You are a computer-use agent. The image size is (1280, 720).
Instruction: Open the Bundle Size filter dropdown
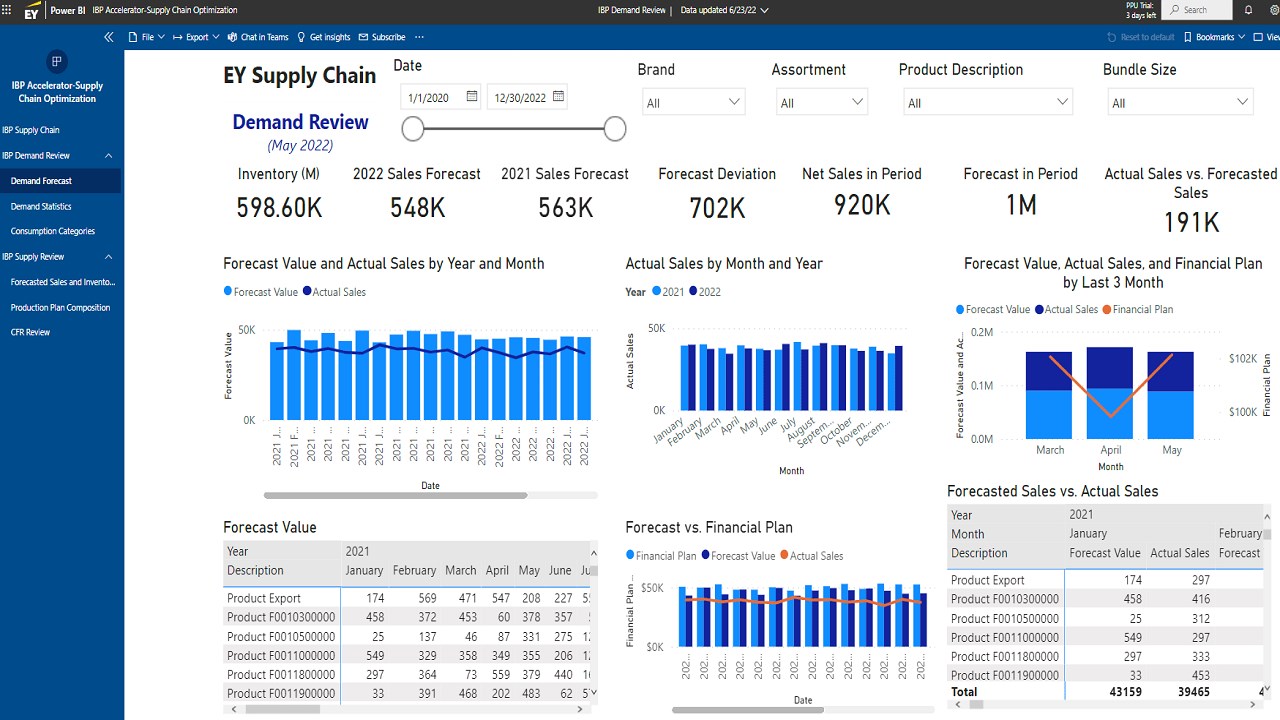(x=1245, y=101)
